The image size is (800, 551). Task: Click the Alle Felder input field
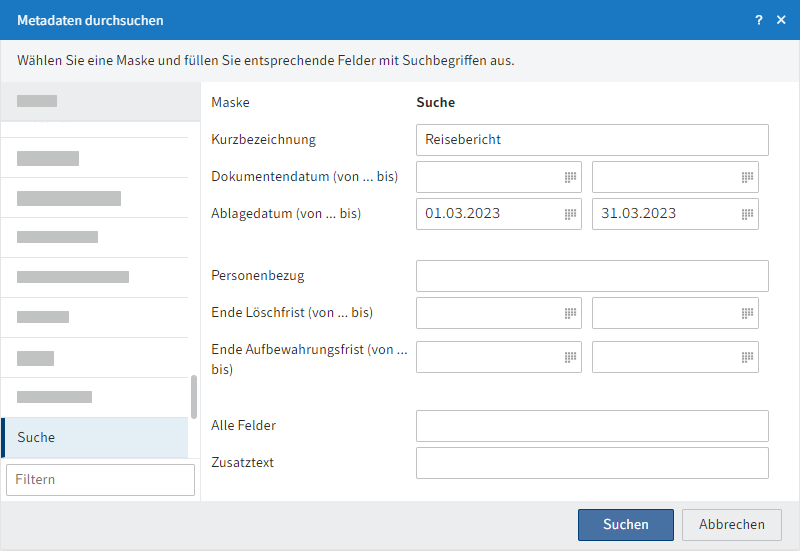592,426
